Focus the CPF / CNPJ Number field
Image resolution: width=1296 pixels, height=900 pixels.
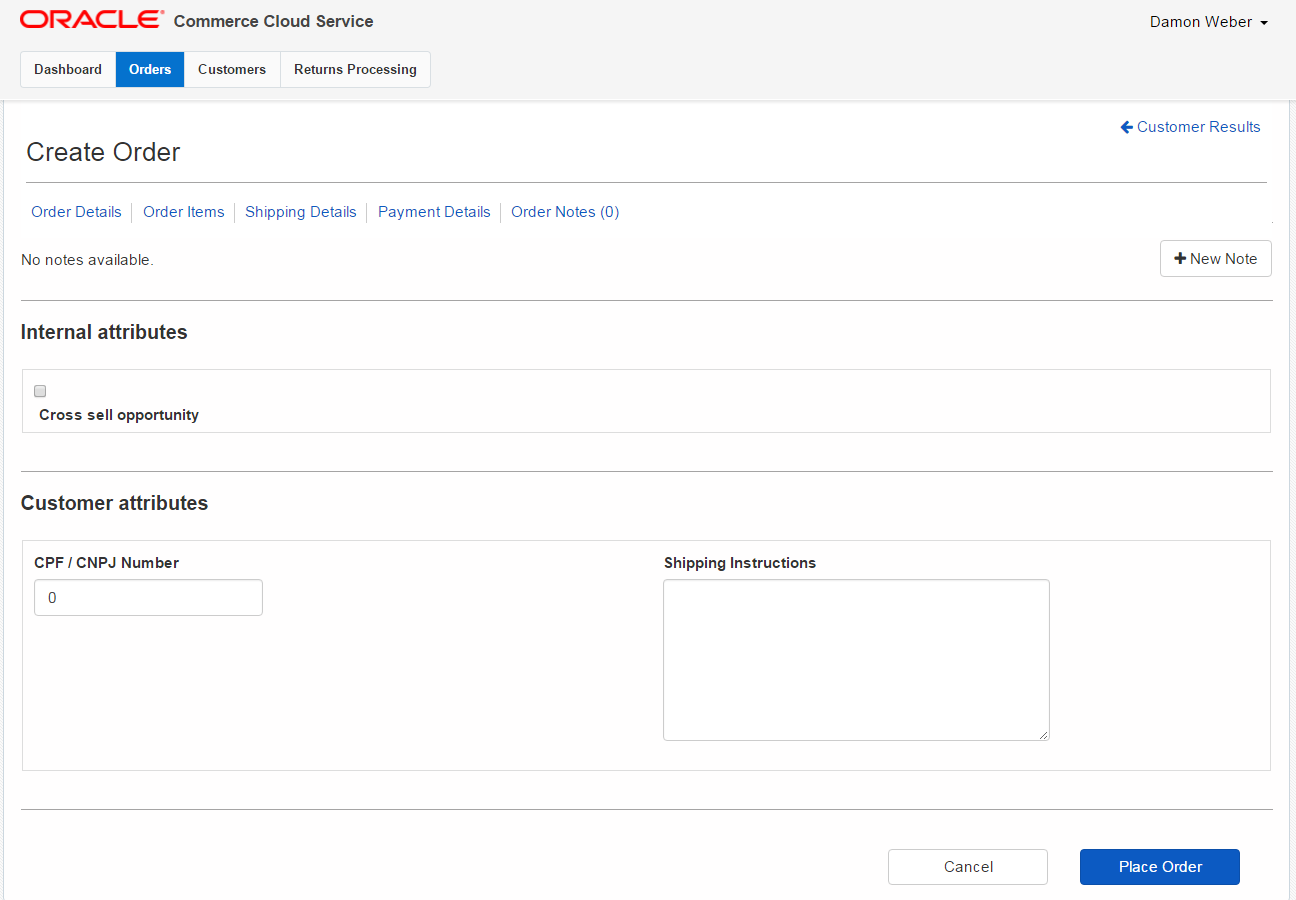(148, 598)
